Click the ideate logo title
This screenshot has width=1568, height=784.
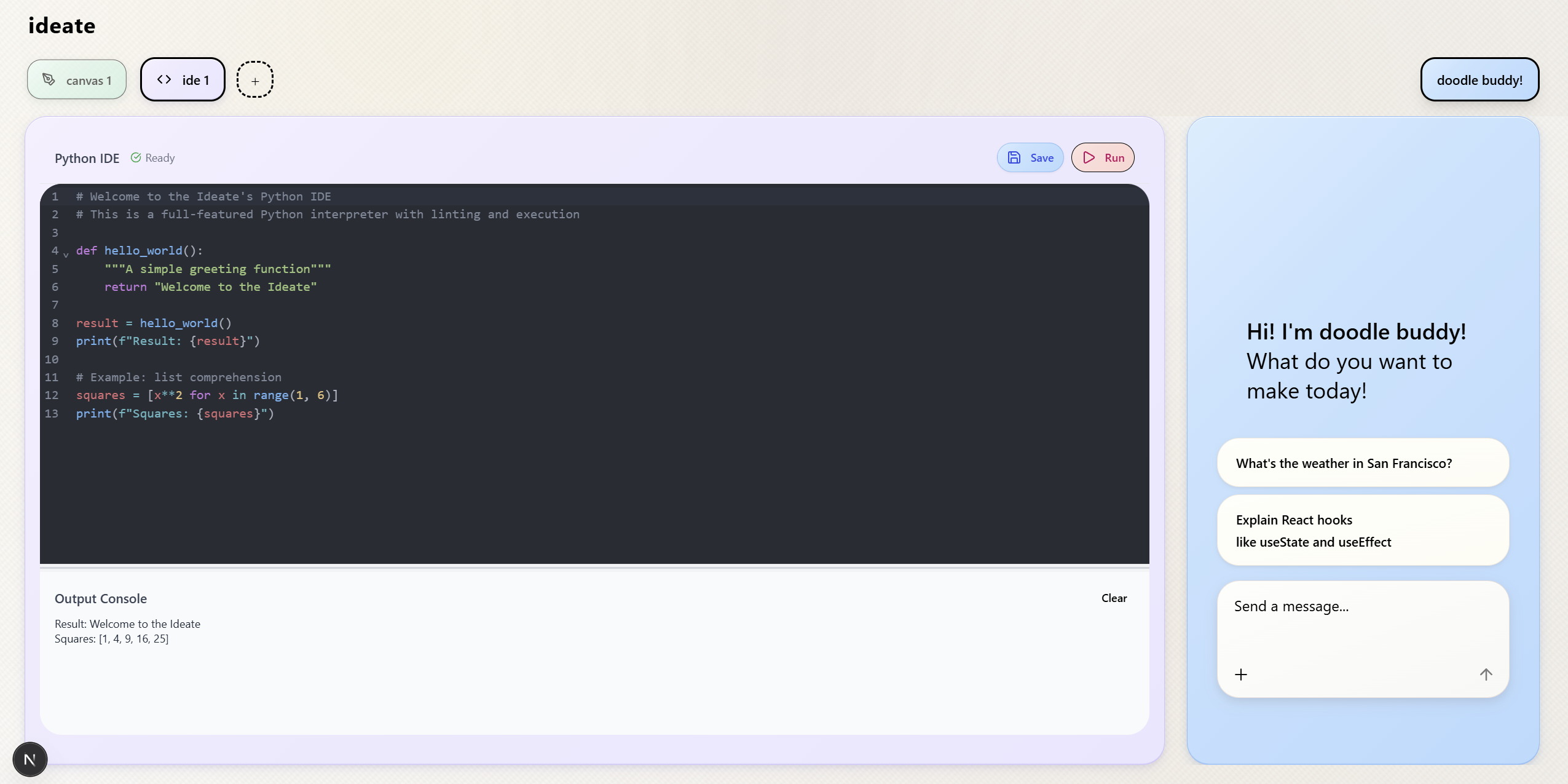coord(62,26)
